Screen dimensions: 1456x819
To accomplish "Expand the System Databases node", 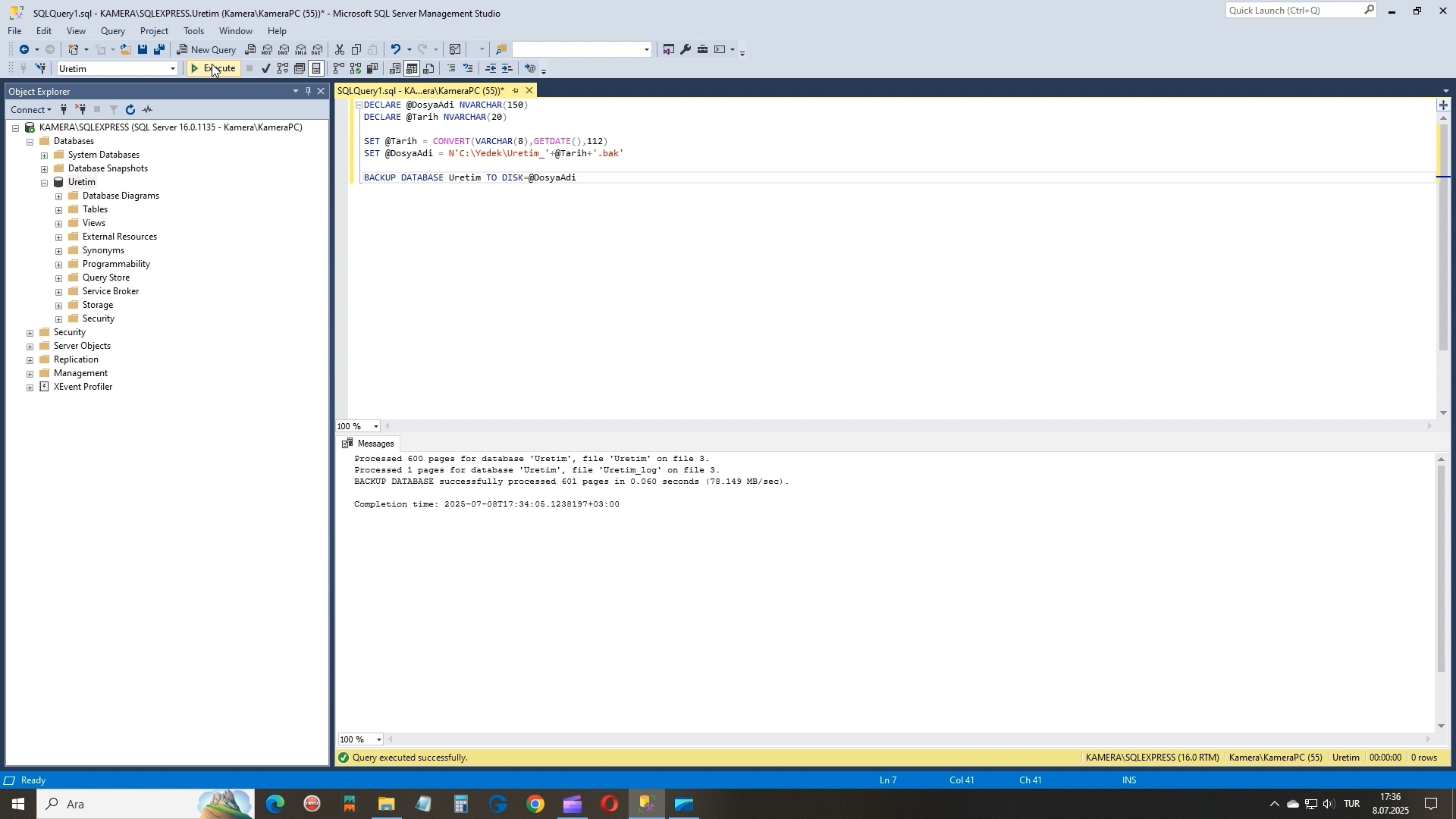I will coord(45,155).
